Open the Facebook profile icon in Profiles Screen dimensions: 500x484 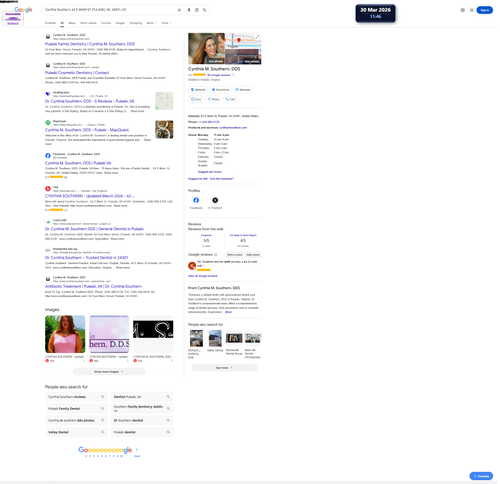(x=196, y=200)
